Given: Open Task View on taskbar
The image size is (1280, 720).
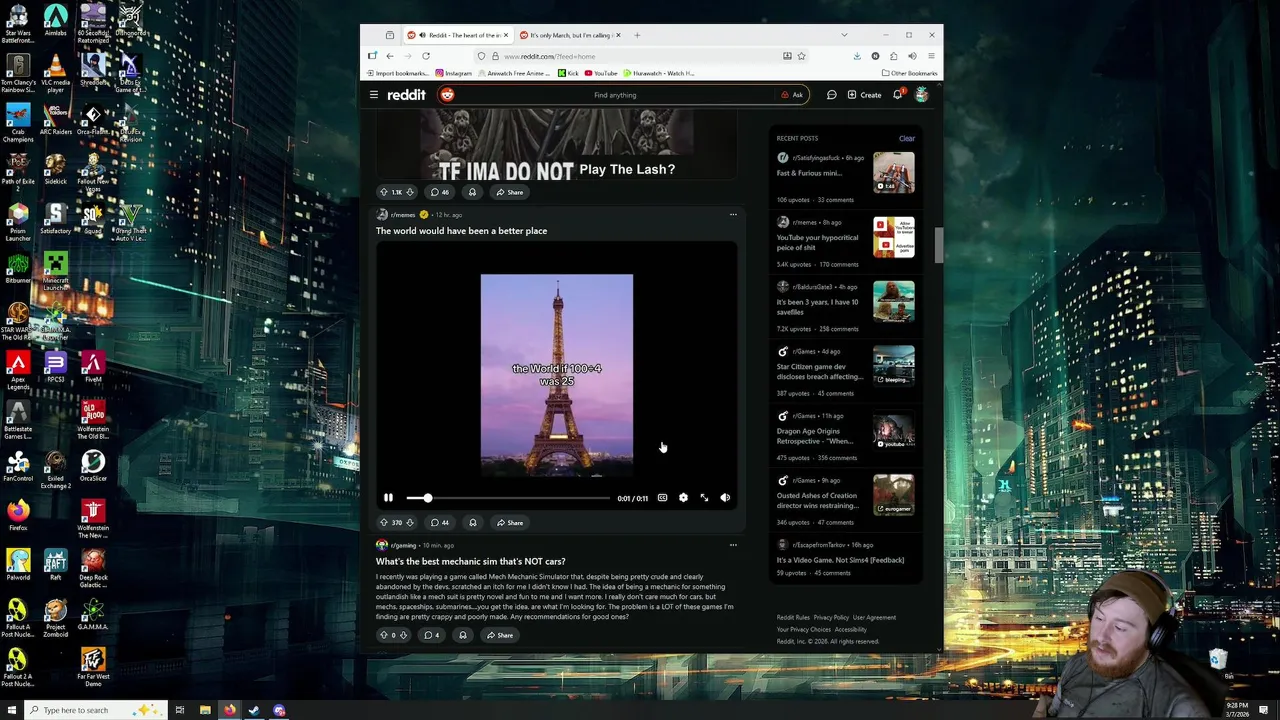Looking at the screenshot, I should coord(180,710).
